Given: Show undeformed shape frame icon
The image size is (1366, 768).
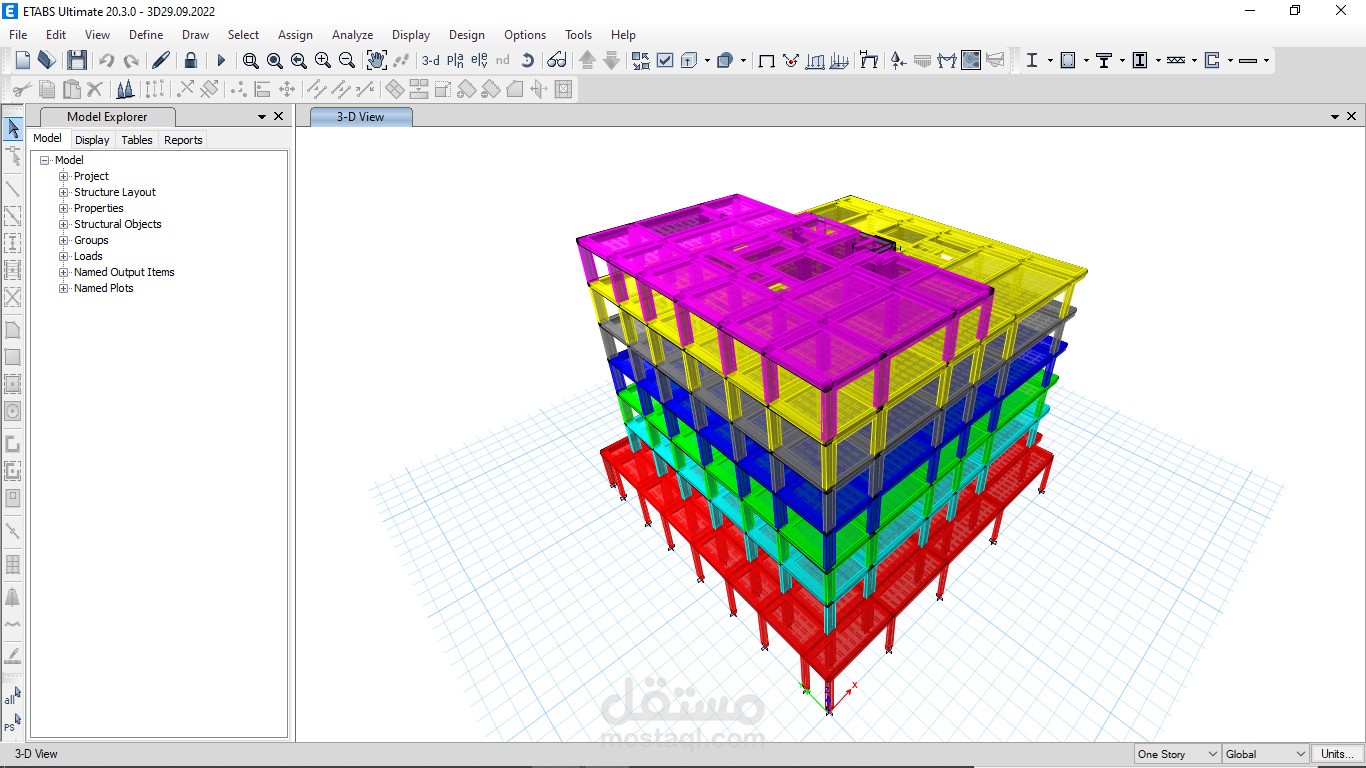Looking at the screenshot, I should pos(767,60).
